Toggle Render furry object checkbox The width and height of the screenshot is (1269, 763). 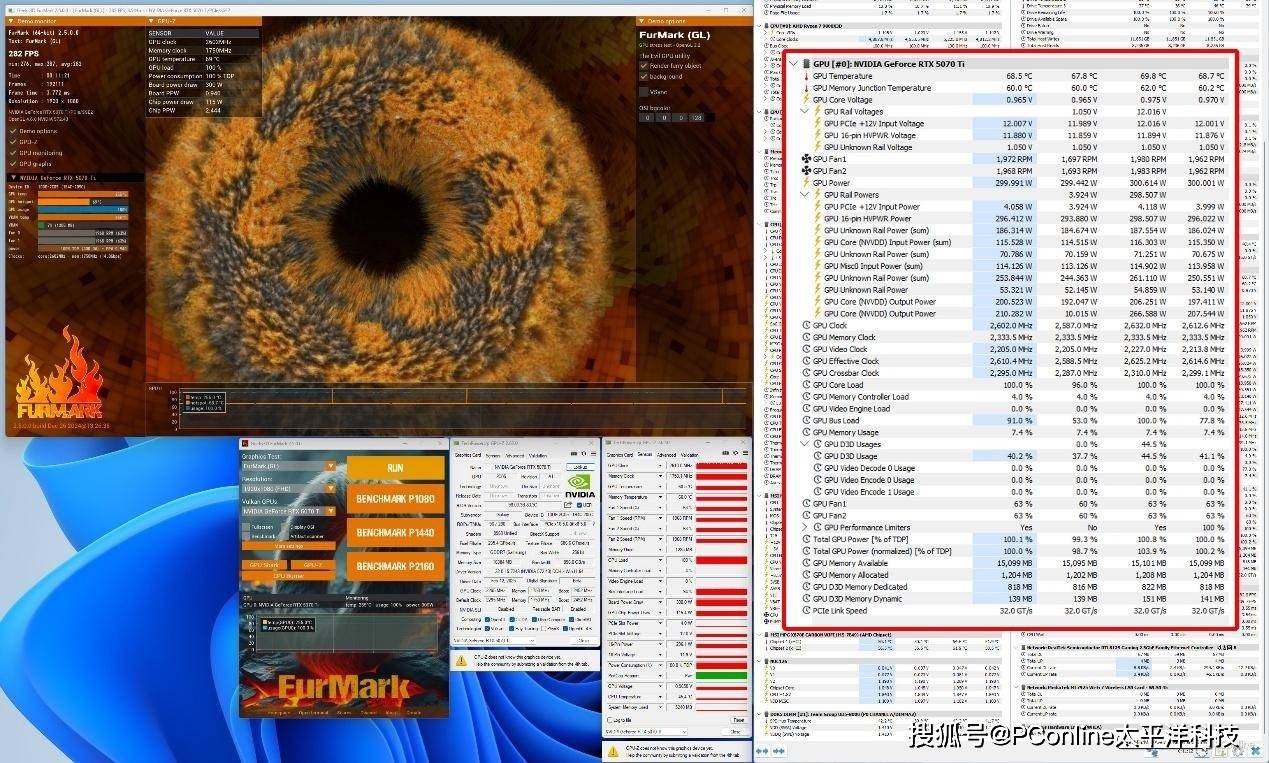(x=644, y=66)
